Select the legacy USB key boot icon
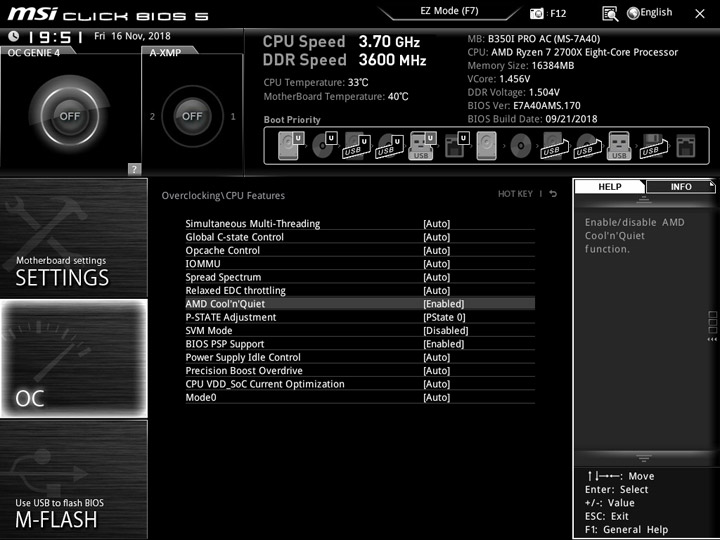 click(619, 146)
